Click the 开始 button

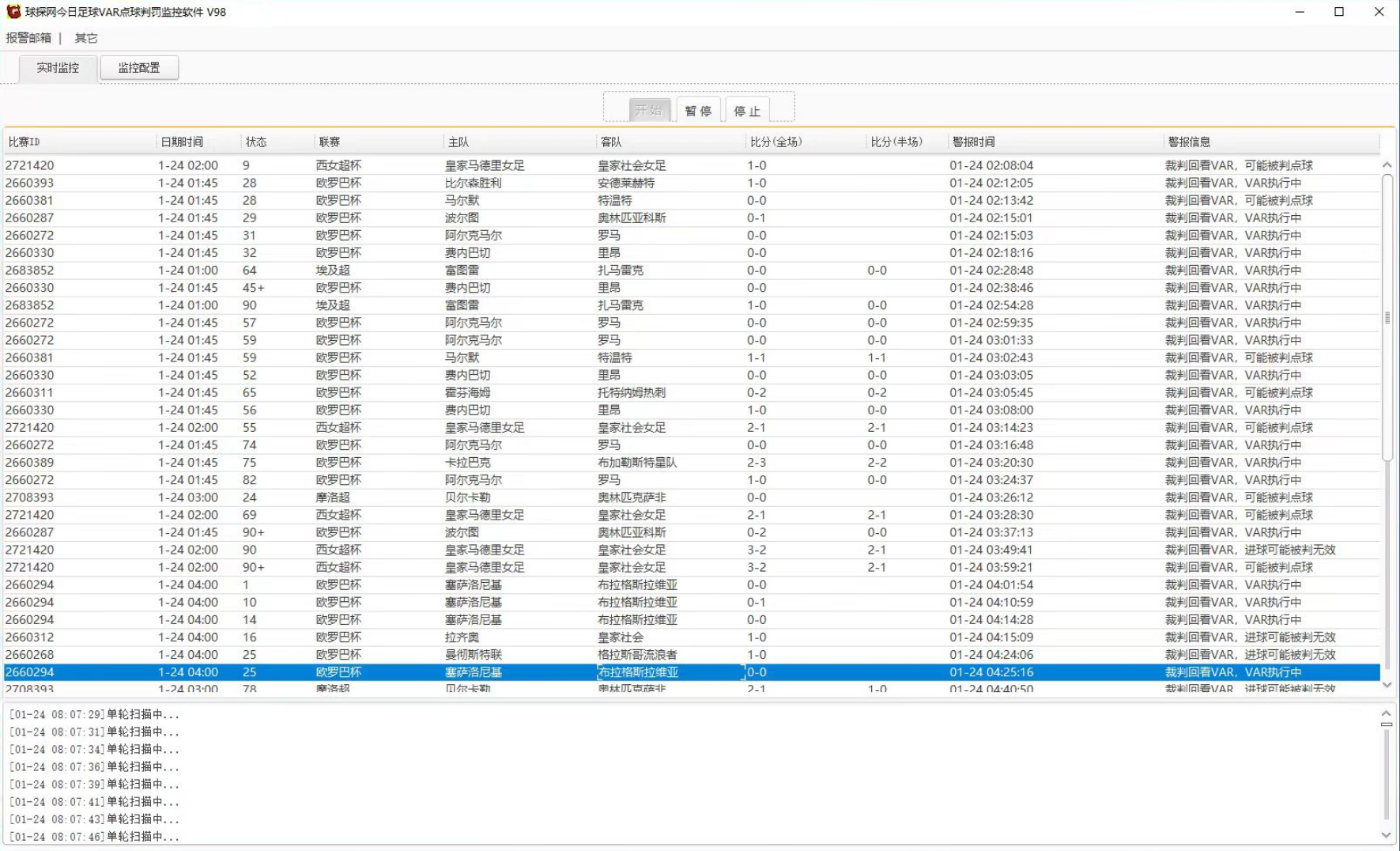click(x=649, y=111)
